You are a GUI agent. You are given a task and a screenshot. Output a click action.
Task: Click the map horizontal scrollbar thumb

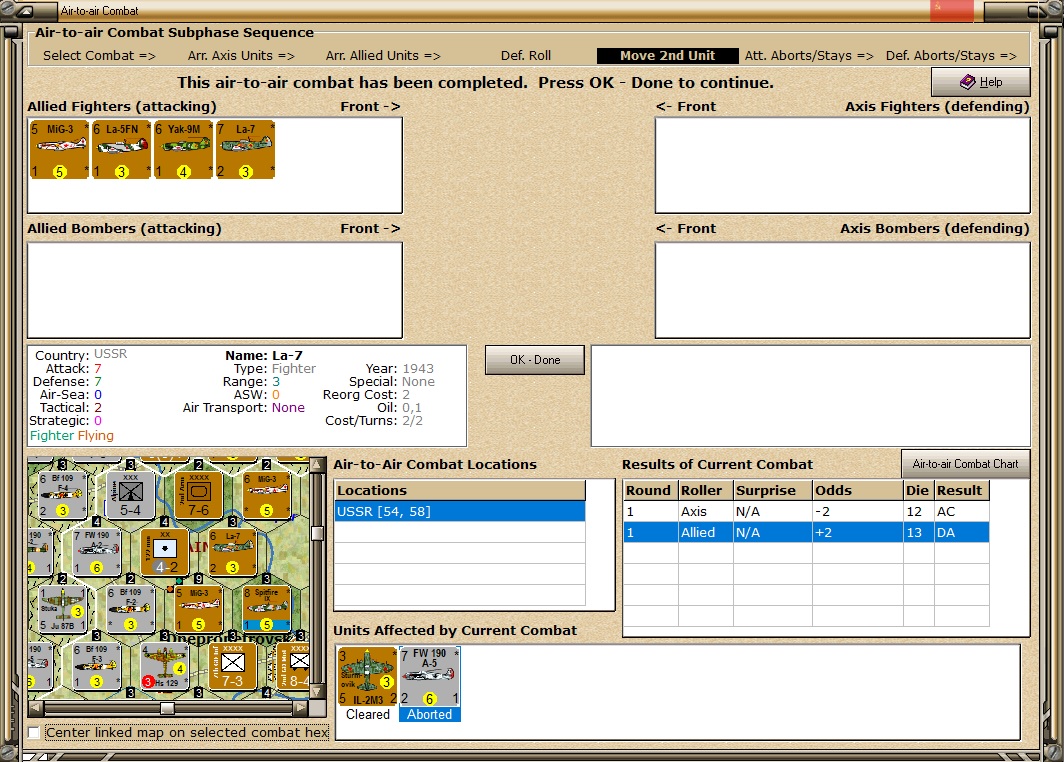(x=168, y=708)
